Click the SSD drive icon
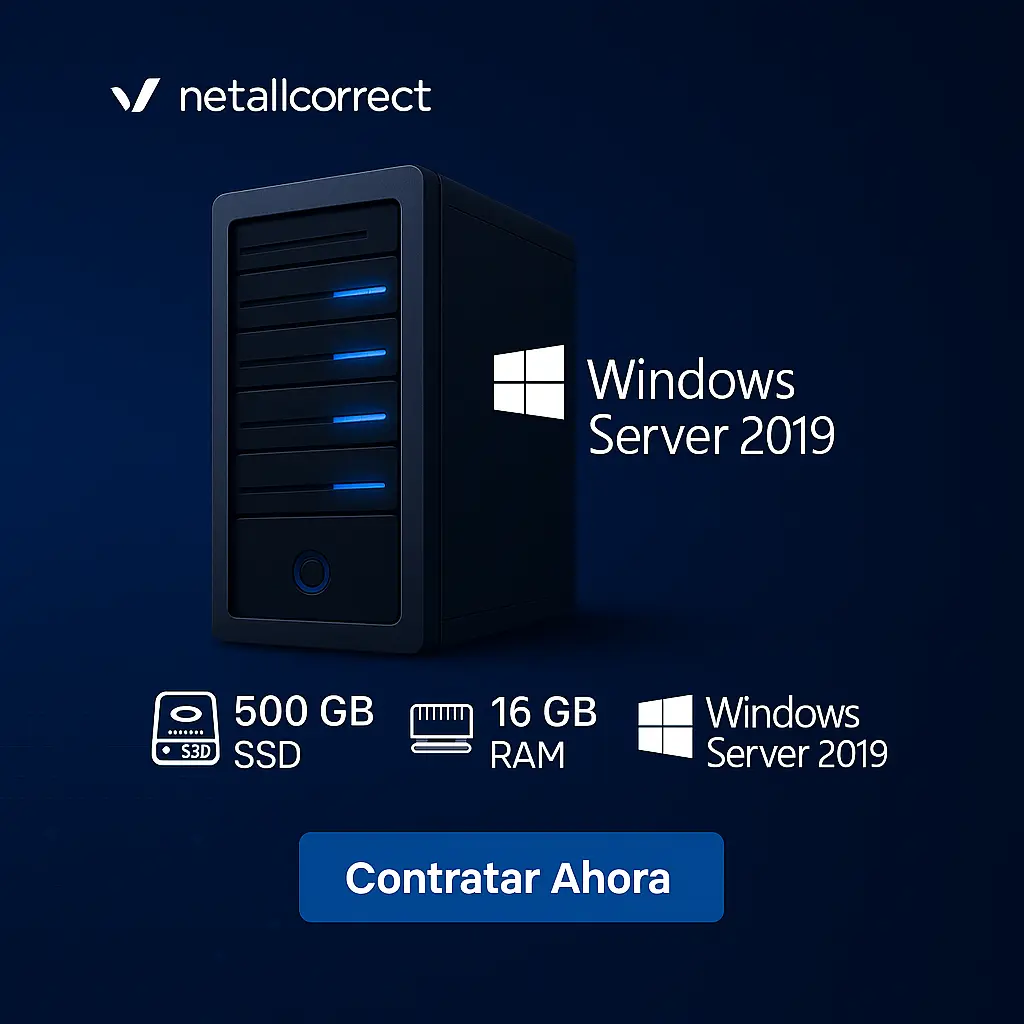Viewport: 1024px width, 1024px height. pos(185,728)
